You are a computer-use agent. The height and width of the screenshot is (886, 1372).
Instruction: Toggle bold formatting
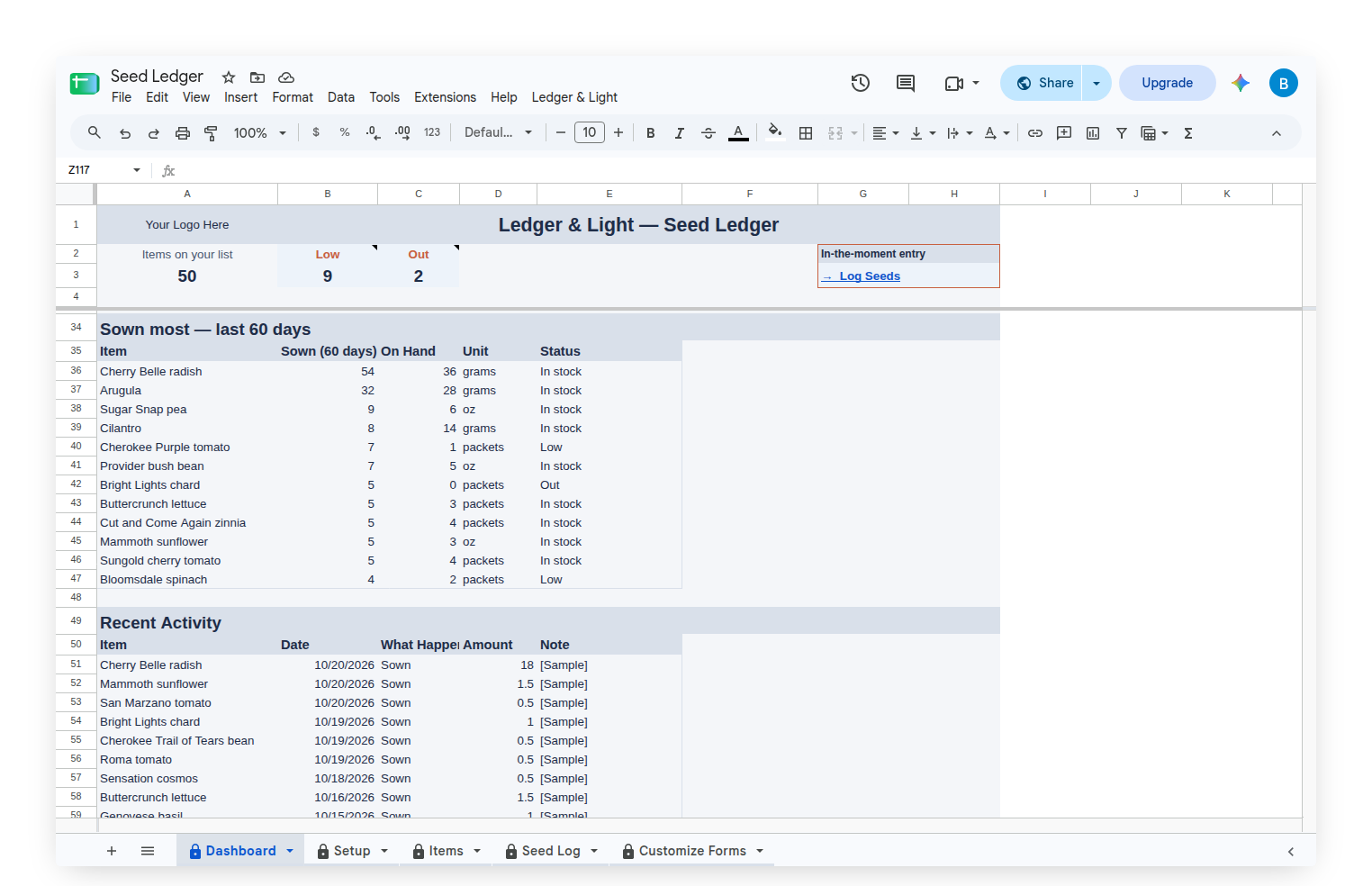tap(651, 133)
